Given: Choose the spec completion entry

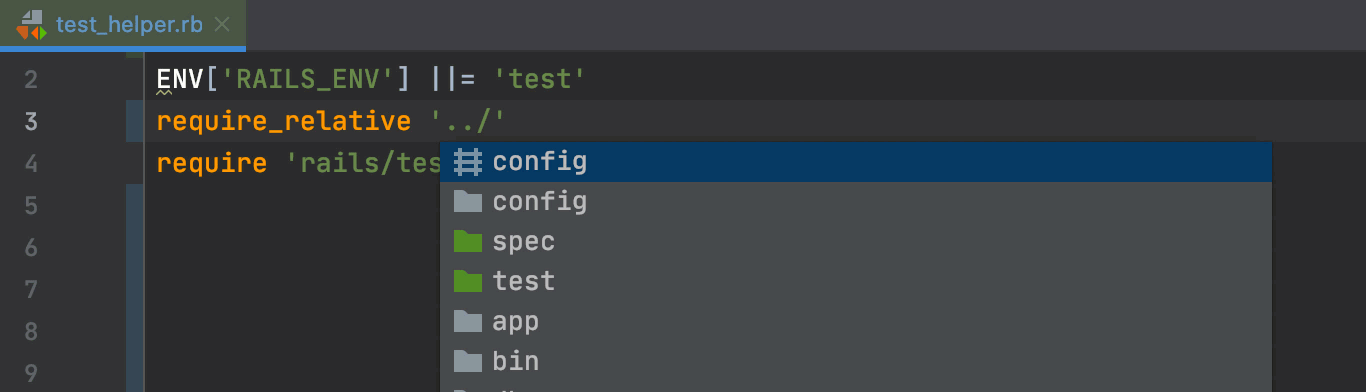Looking at the screenshot, I should [856, 242].
